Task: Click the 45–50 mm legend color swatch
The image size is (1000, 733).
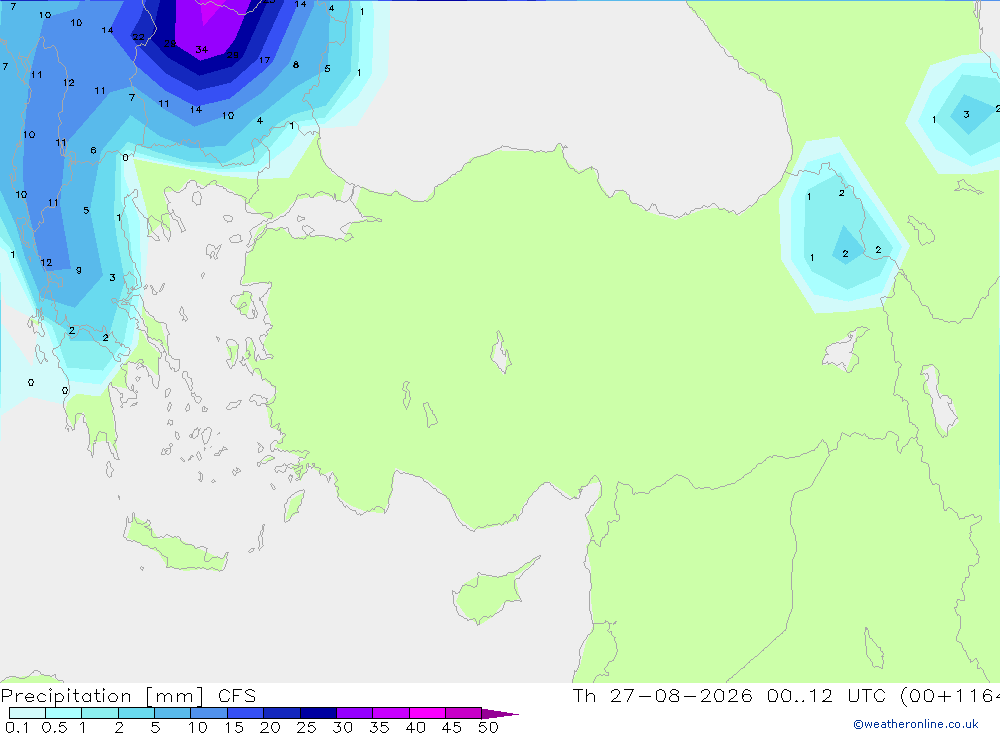Action: pyautogui.click(x=463, y=713)
